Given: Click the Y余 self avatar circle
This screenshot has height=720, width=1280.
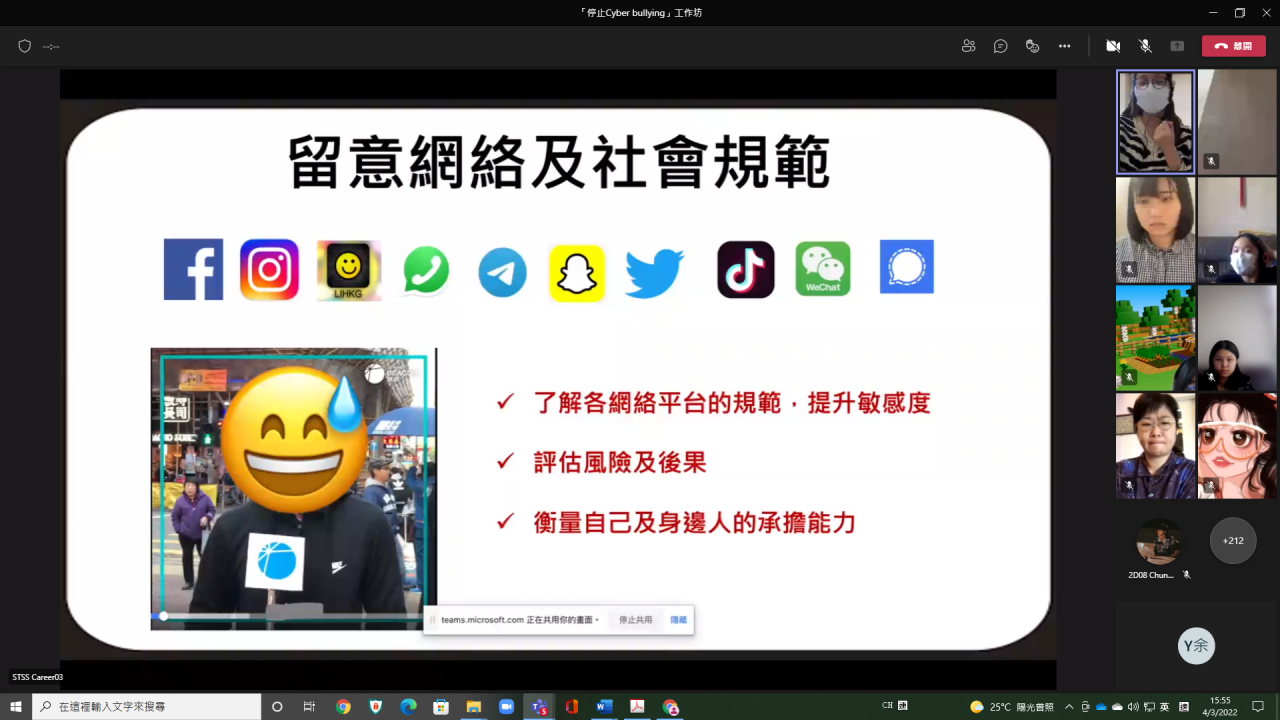Looking at the screenshot, I should [x=1196, y=646].
